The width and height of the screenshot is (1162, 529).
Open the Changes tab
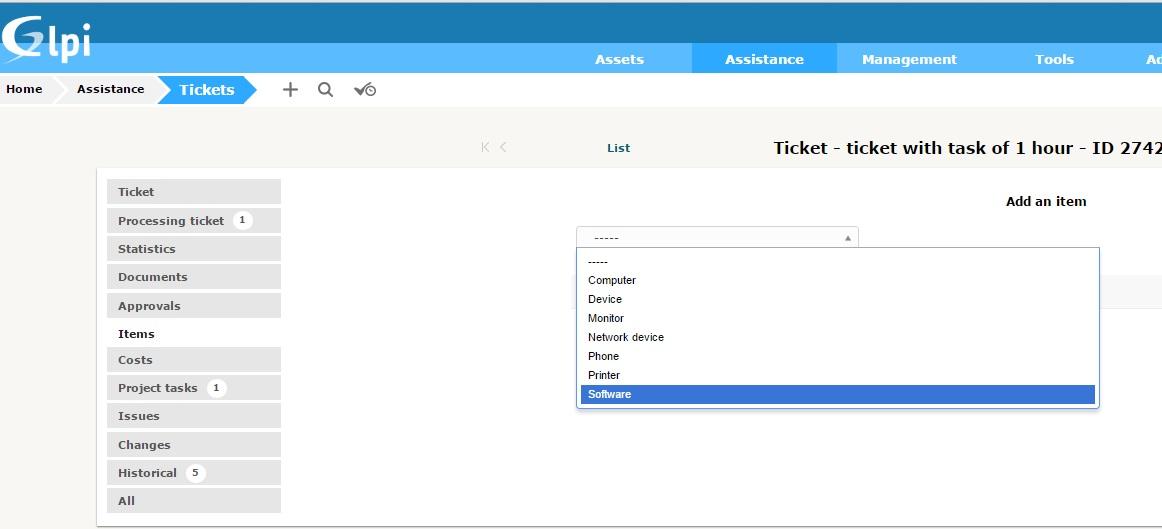tap(194, 445)
